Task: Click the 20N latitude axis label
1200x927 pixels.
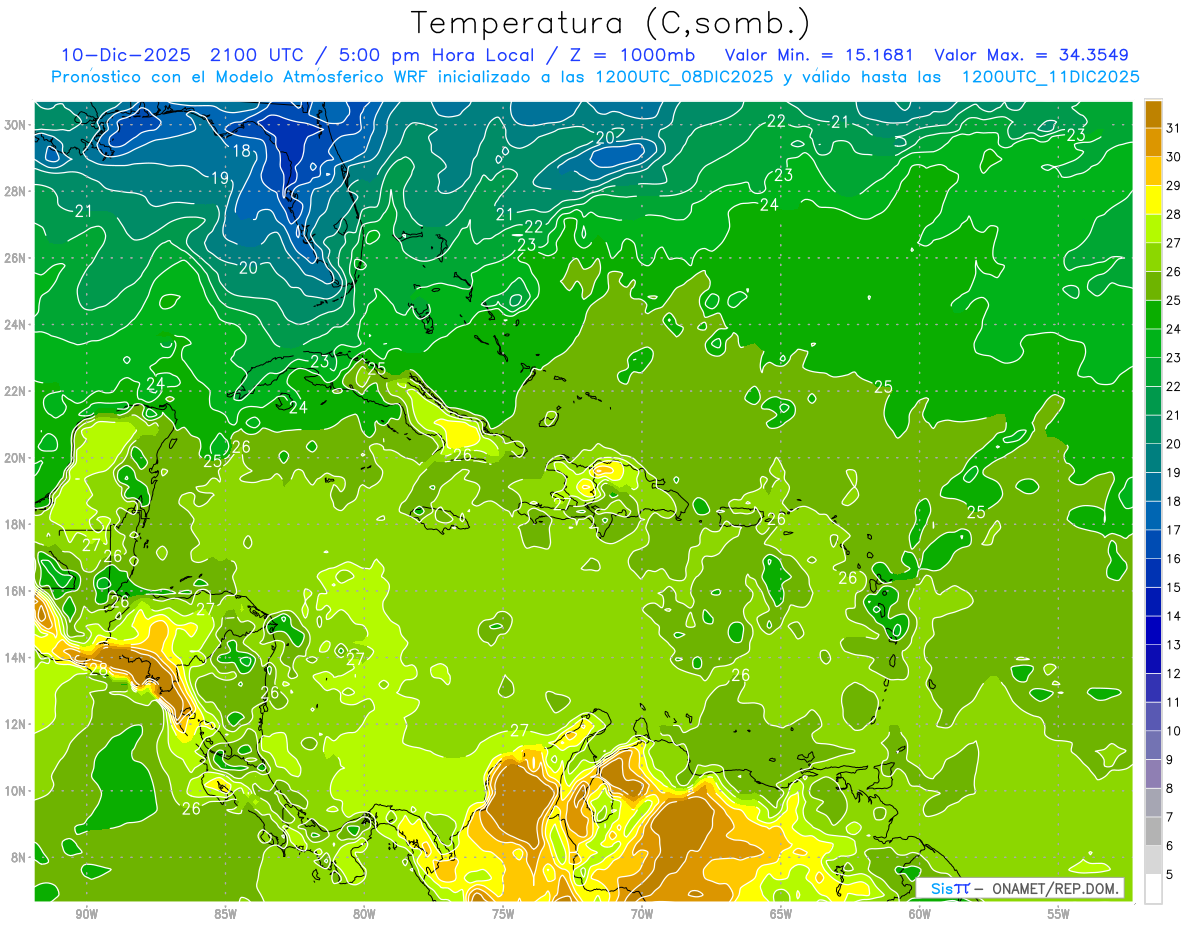Action: 14,458
